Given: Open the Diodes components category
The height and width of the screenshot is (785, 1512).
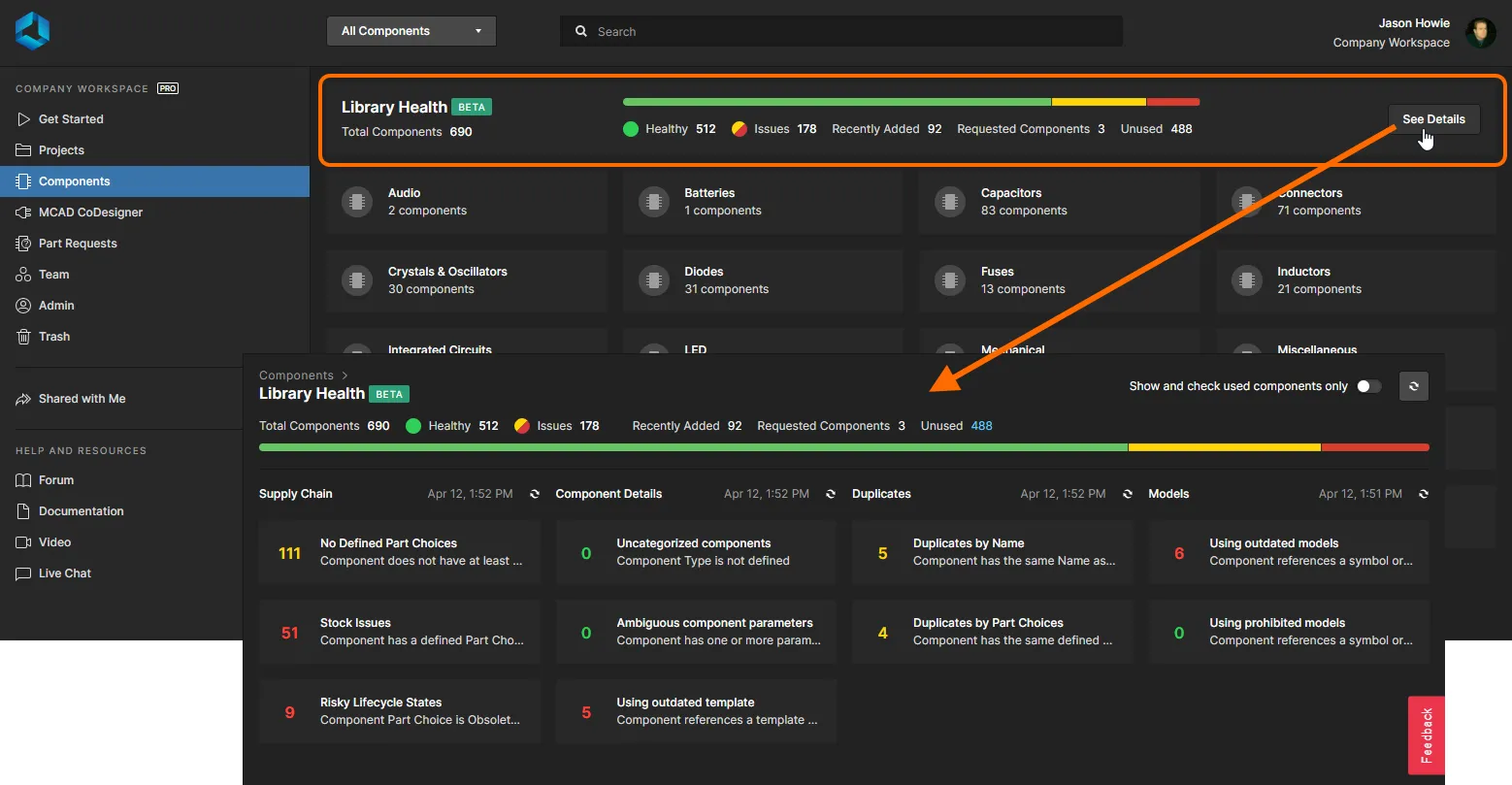Looking at the screenshot, I should (763, 280).
